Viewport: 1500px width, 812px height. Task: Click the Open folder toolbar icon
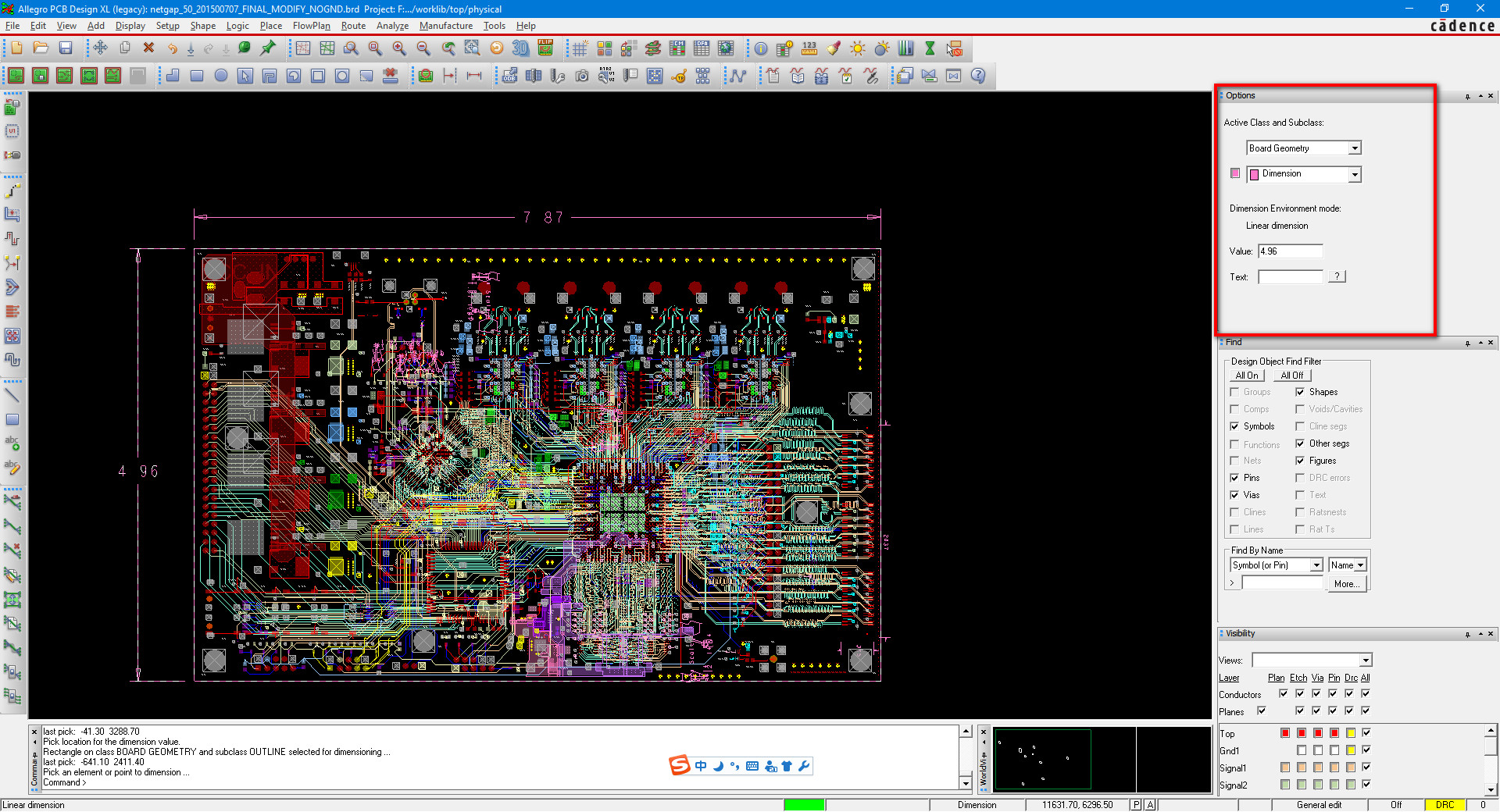[x=41, y=48]
